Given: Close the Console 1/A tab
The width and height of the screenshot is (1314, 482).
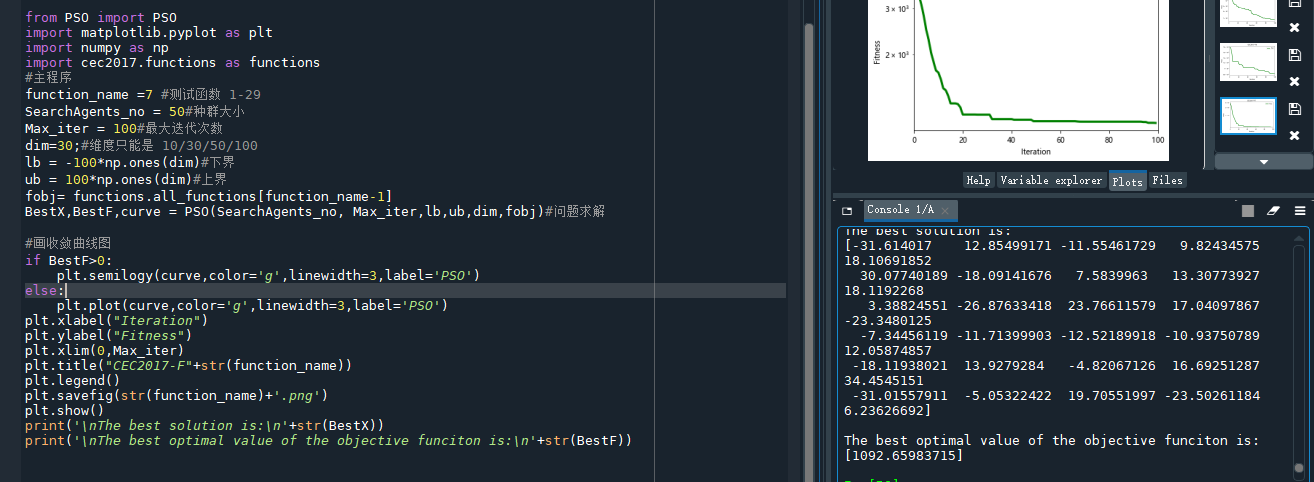Looking at the screenshot, I should [947, 210].
